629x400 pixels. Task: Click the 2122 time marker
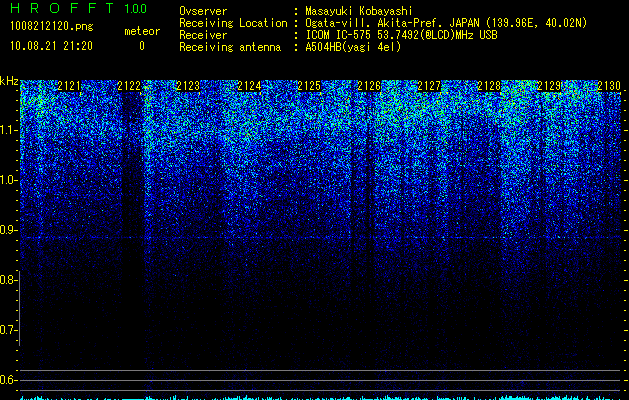(129, 86)
